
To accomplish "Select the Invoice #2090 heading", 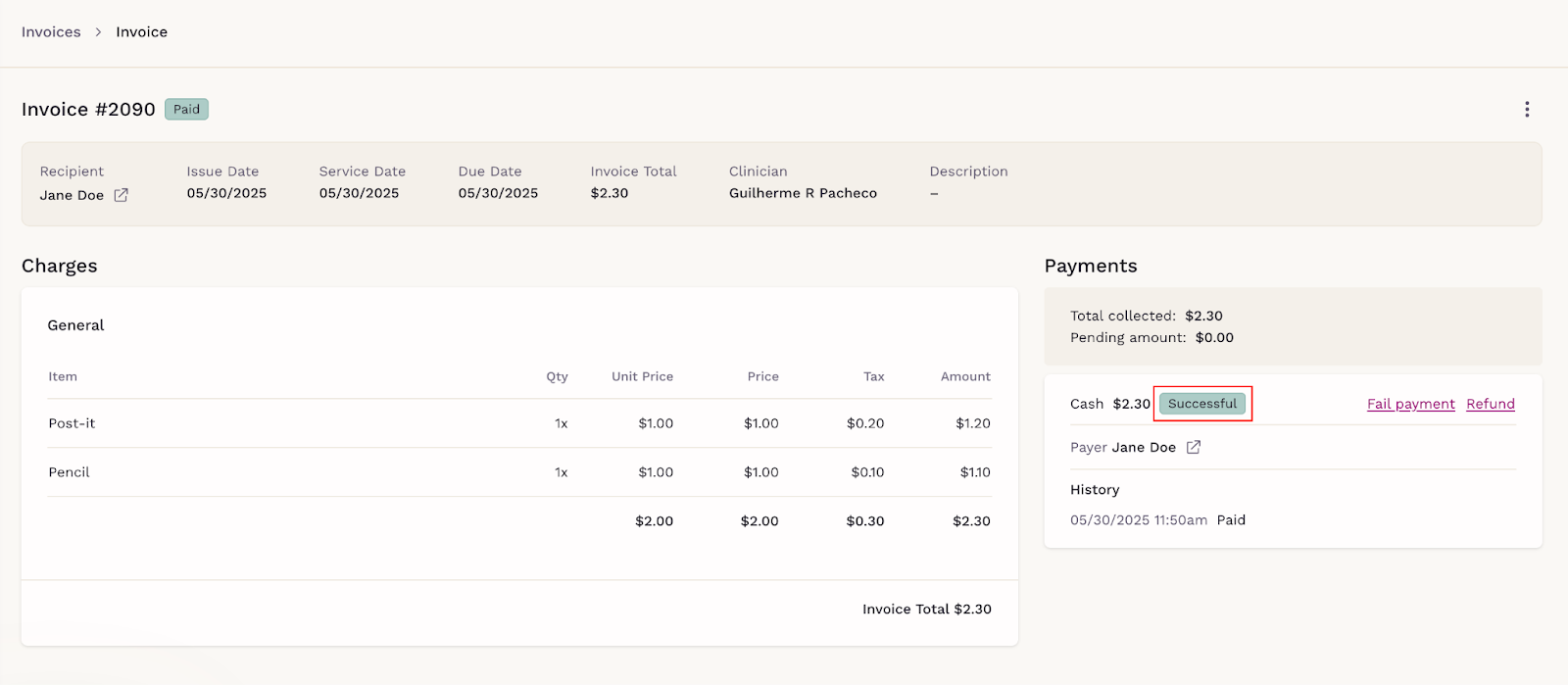I will coord(88,109).
